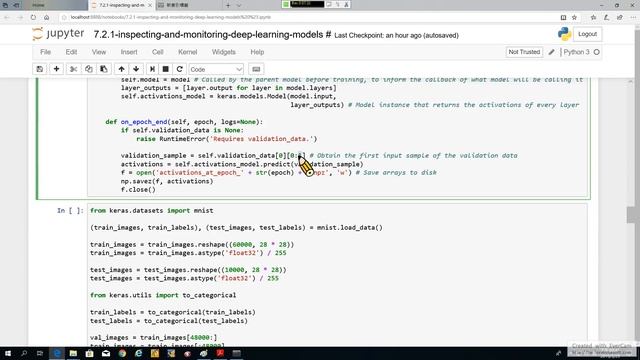This screenshot has height=360, width=640.
Task: Click the np.savez(f, activations) line
Action: point(167,181)
